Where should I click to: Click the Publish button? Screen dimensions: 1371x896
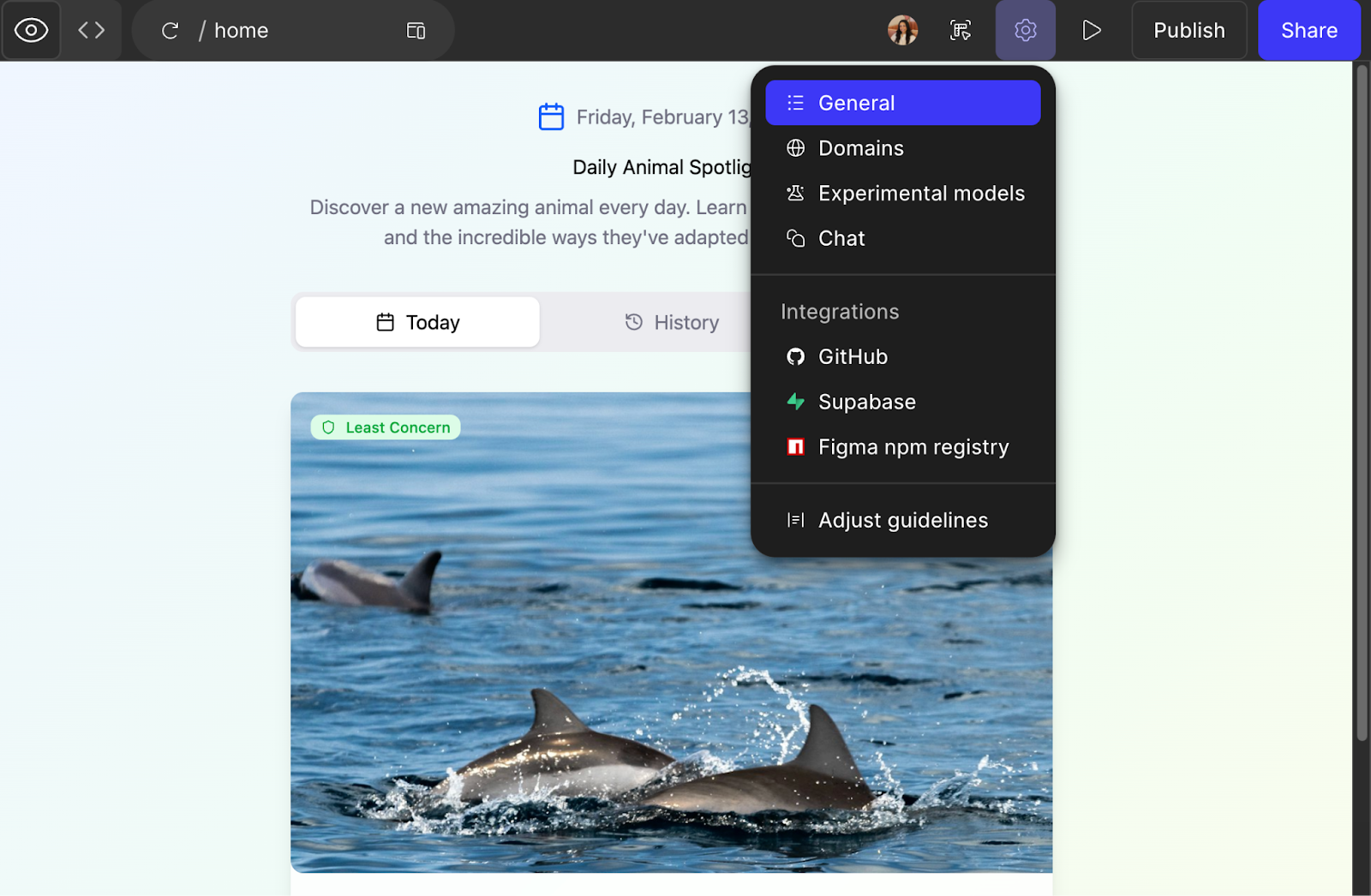tap(1188, 31)
